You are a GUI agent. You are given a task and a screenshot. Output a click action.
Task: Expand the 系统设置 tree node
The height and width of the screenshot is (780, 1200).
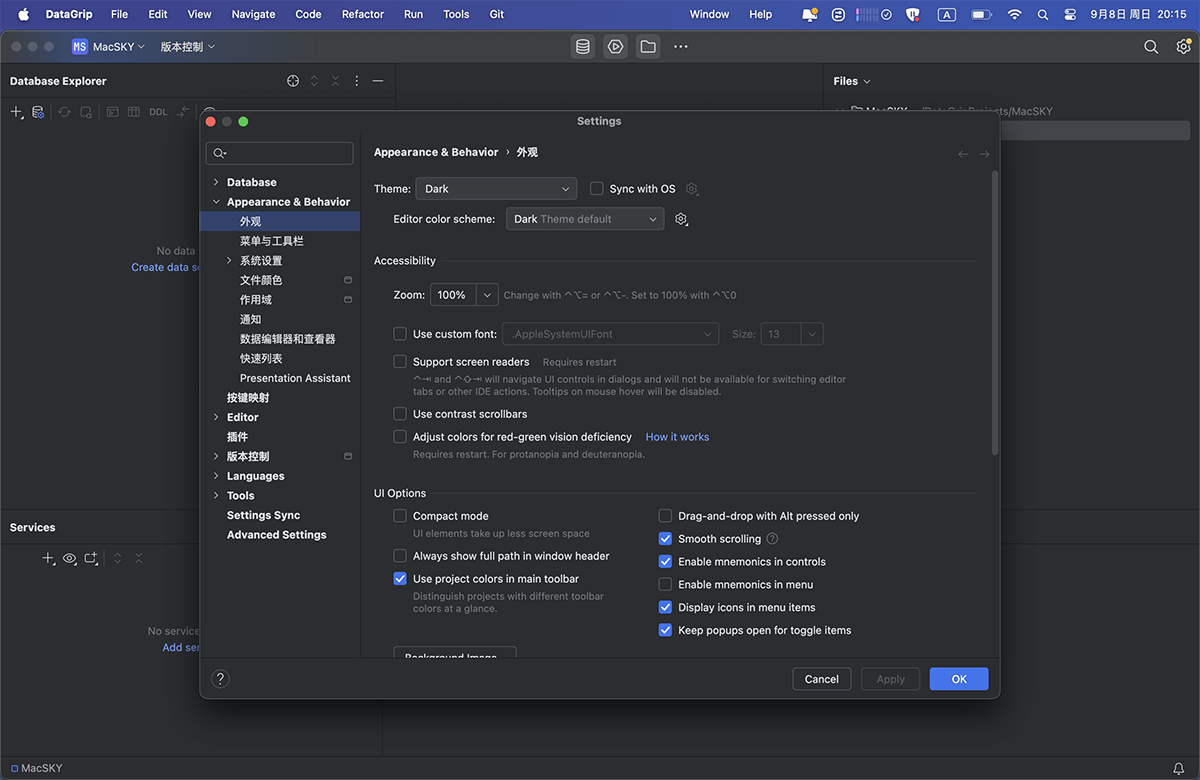(x=229, y=261)
